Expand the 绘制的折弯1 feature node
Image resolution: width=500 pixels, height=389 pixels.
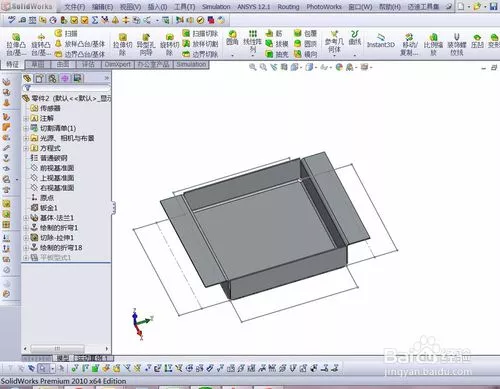(x=26, y=228)
